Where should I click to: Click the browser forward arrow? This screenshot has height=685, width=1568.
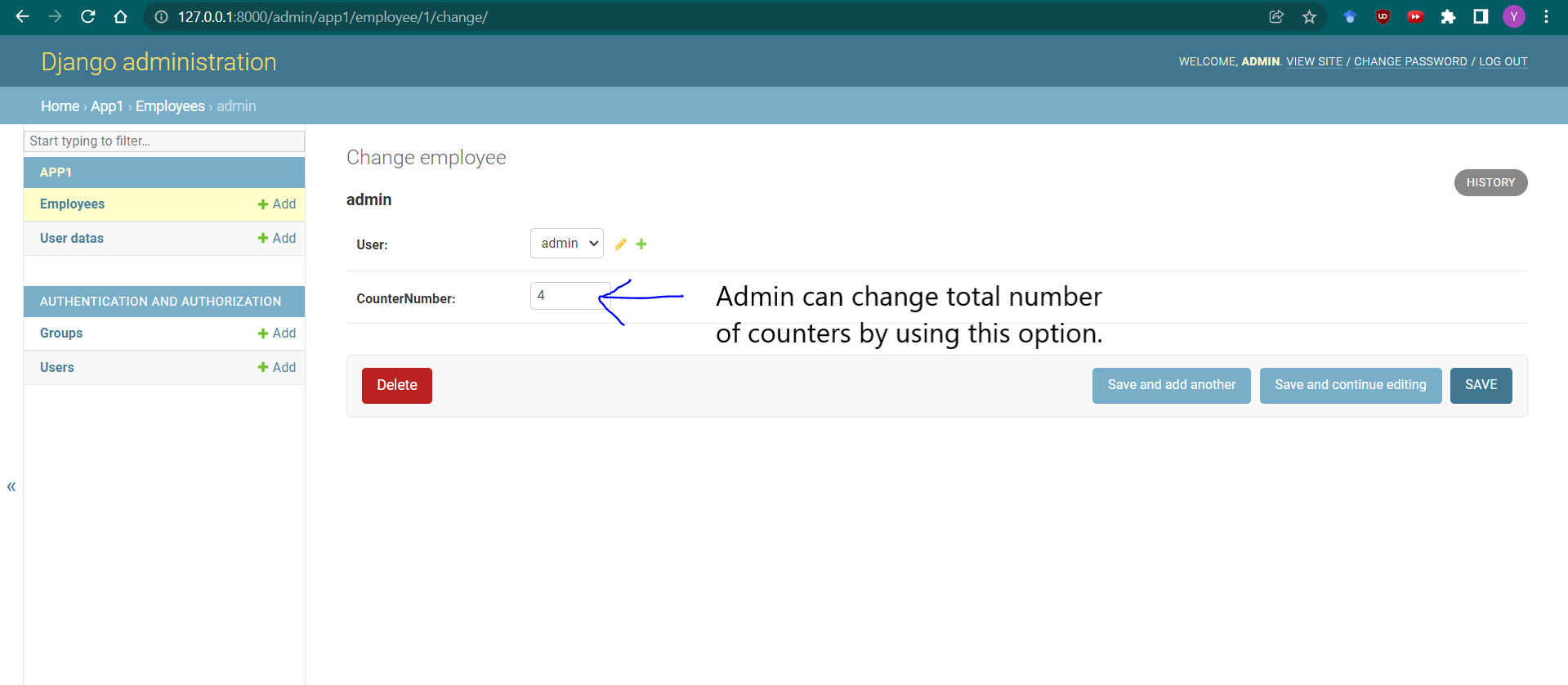55,16
